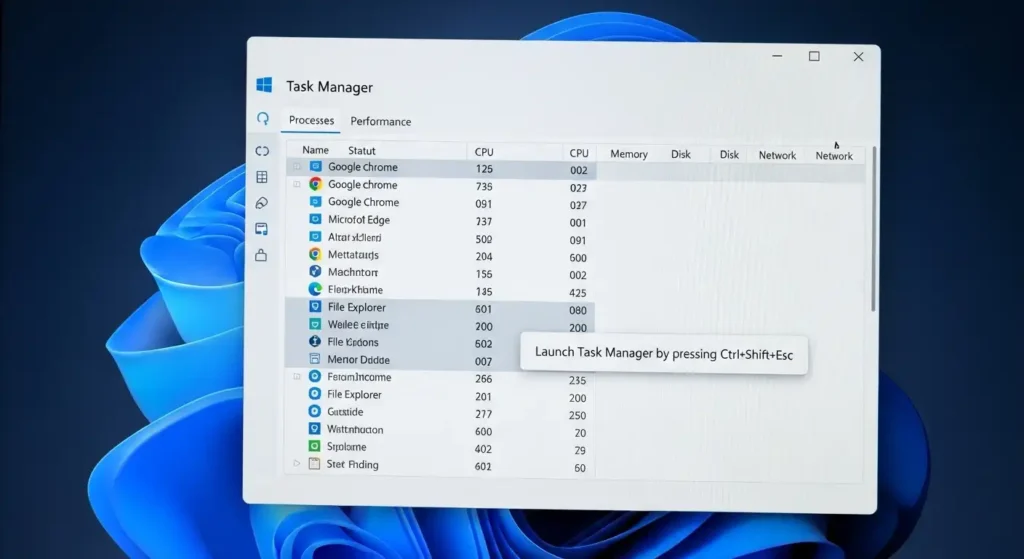Click the second CPU column value 425
1024x559 pixels.
[578, 293]
